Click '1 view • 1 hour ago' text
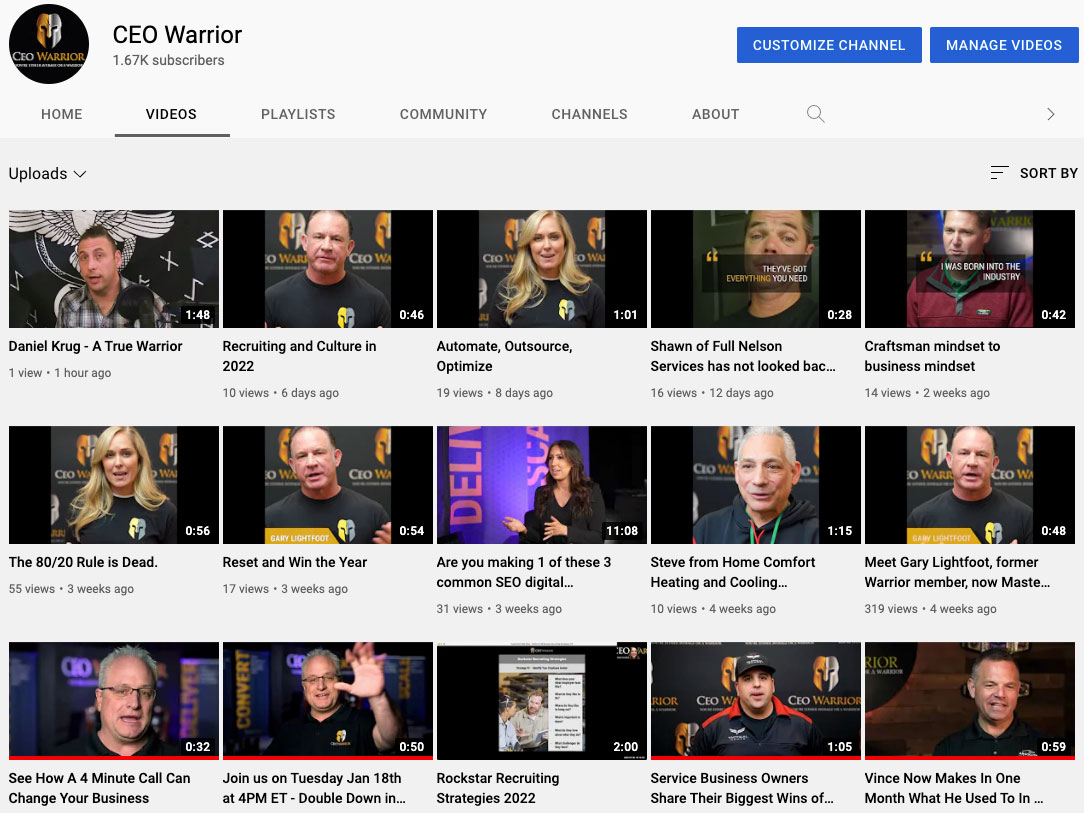The image size is (1084, 813). point(59,373)
